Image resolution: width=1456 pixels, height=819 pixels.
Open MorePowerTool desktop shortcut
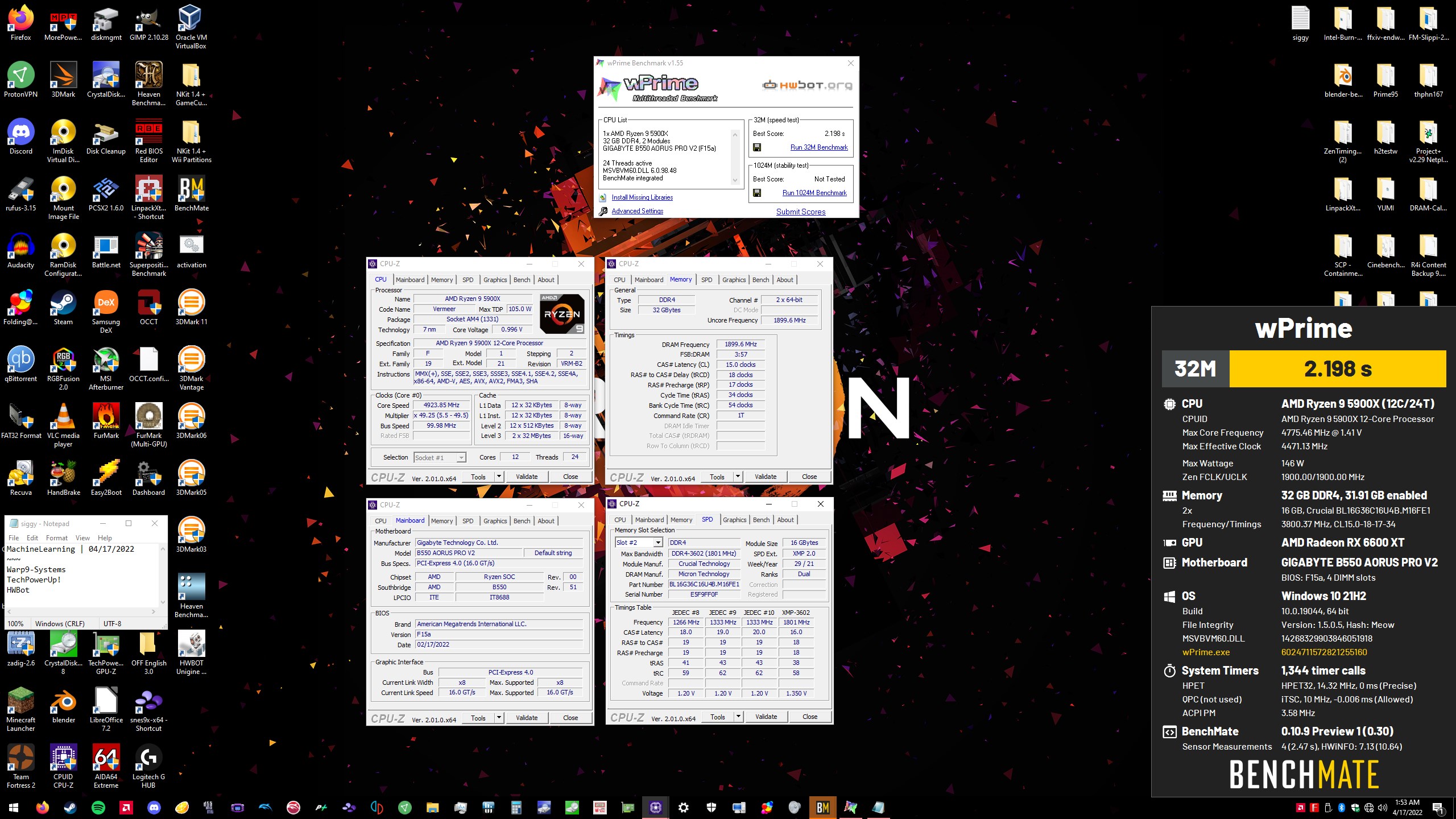(x=63, y=24)
